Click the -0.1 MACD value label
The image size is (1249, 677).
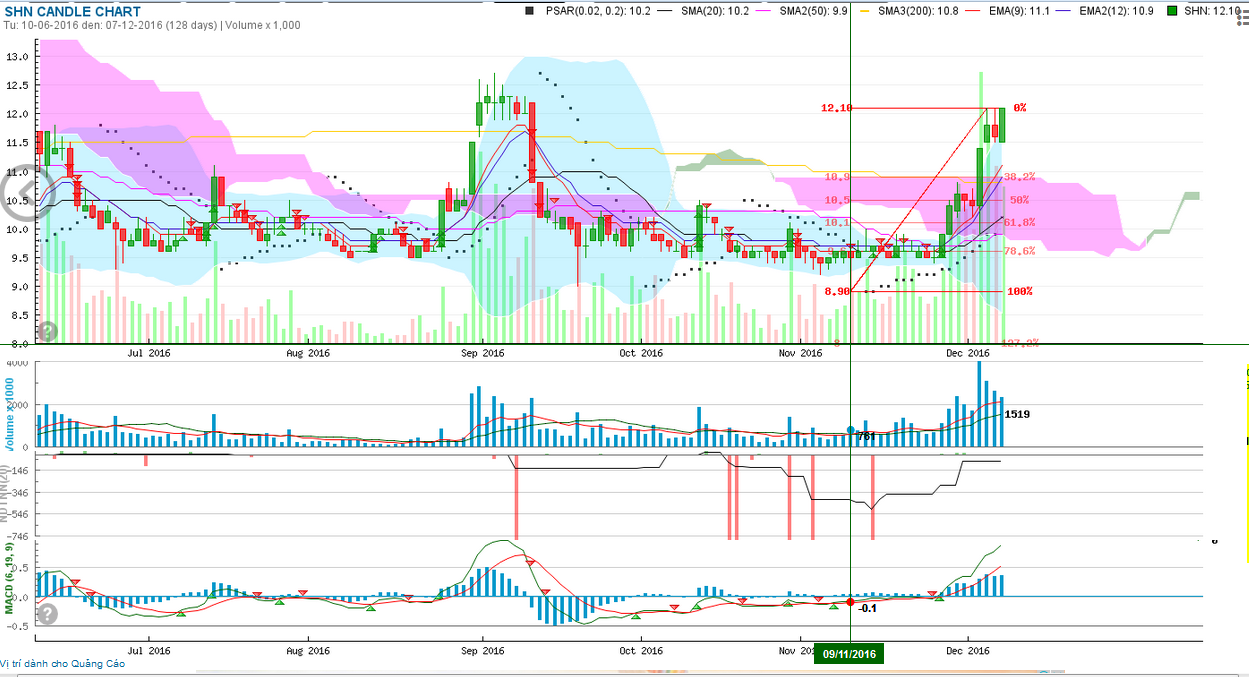pyautogui.click(x=867, y=607)
